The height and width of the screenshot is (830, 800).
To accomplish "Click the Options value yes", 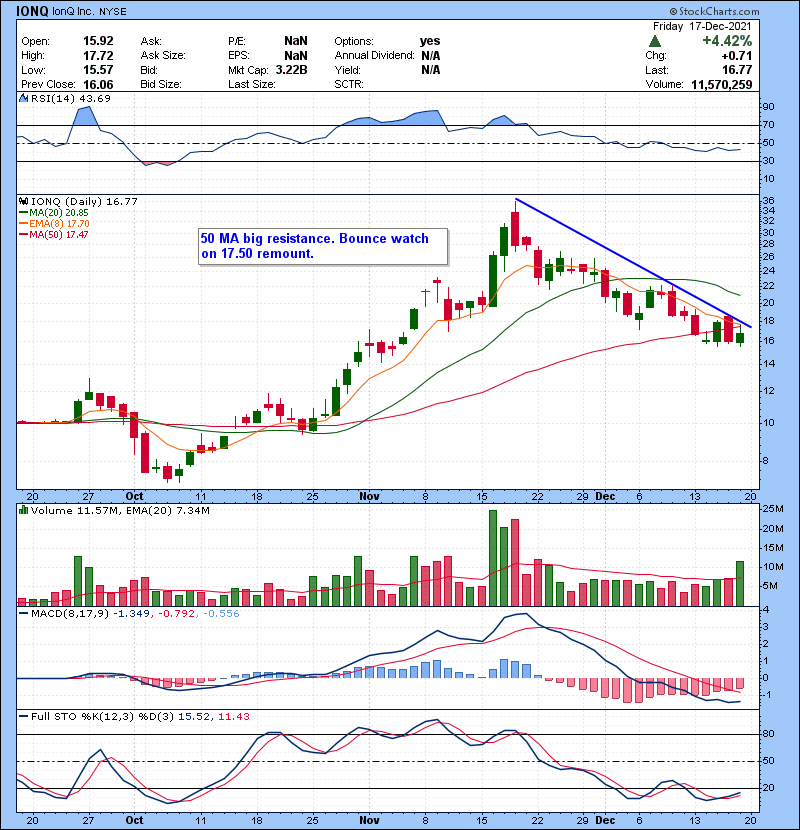I will pos(430,41).
